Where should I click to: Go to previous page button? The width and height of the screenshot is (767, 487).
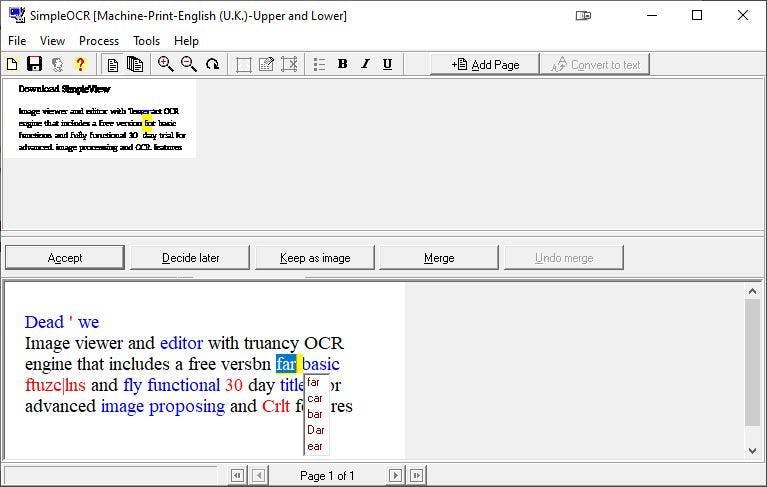259,475
